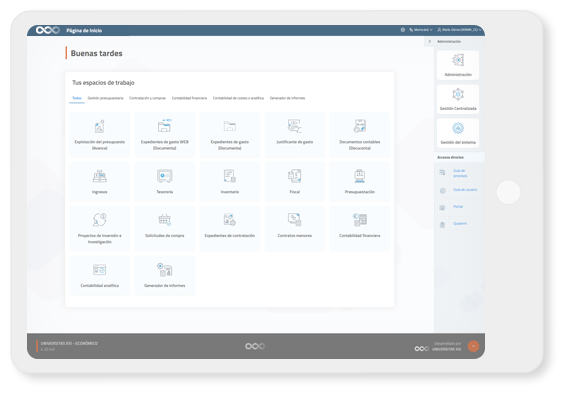Open Documentos contables (Docuconta) icon
Image resolution: width=564 pixels, height=394 pixels.
(x=360, y=126)
